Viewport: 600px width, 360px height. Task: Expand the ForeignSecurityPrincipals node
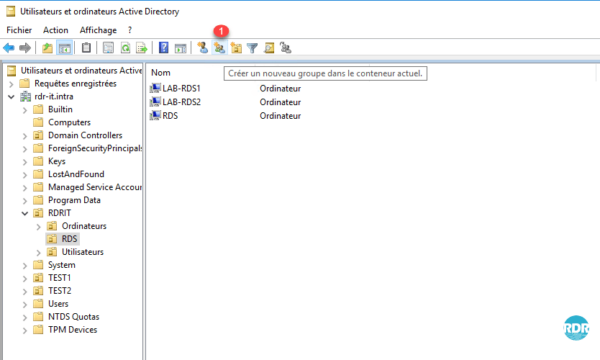coord(25,149)
